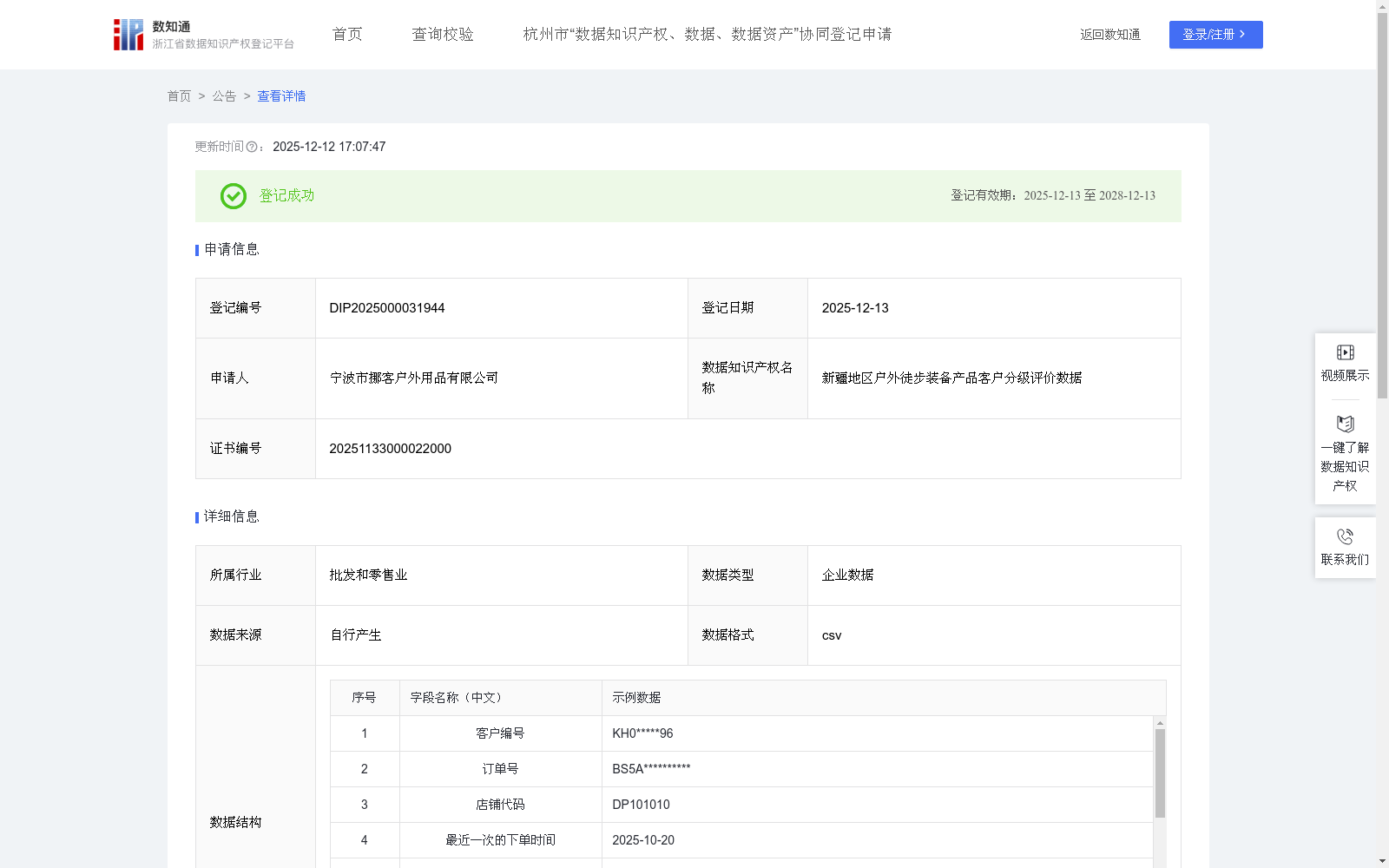Click the 客户编号 field row
Screen dimensions: 1389x868
click(742, 733)
